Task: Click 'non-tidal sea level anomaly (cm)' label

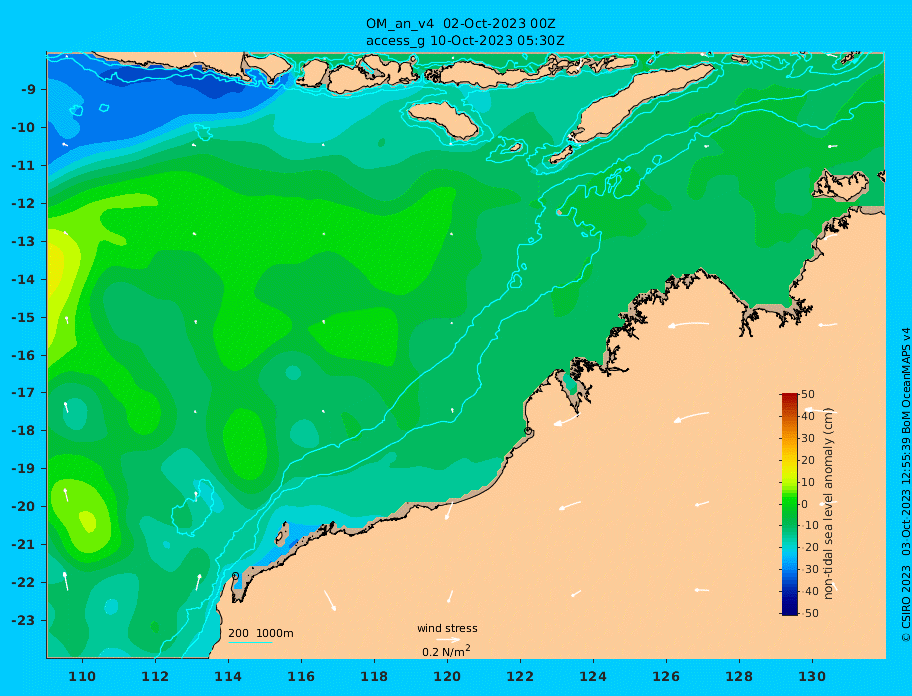Action: pyautogui.click(x=828, y=504)
